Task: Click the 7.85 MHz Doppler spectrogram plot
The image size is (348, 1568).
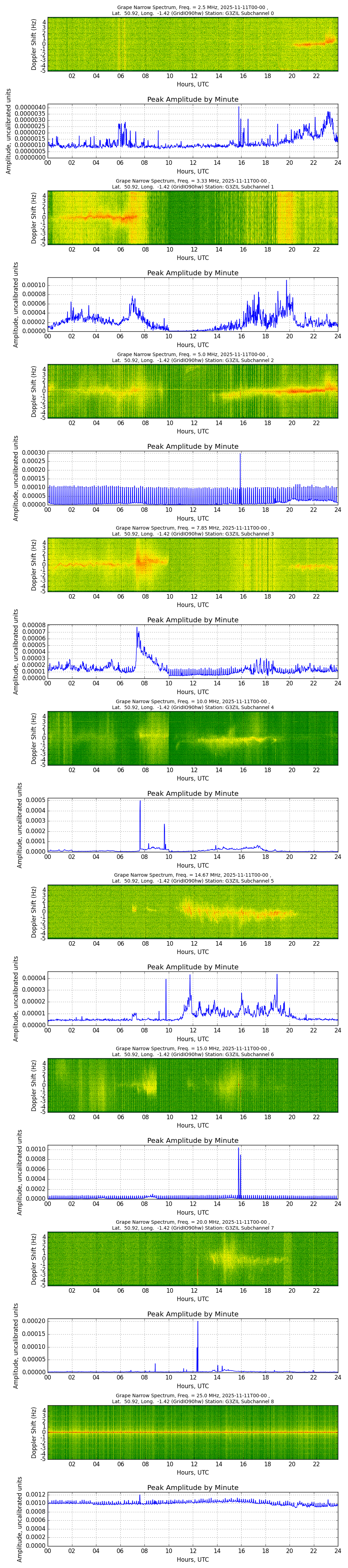Action: [193, 565]
